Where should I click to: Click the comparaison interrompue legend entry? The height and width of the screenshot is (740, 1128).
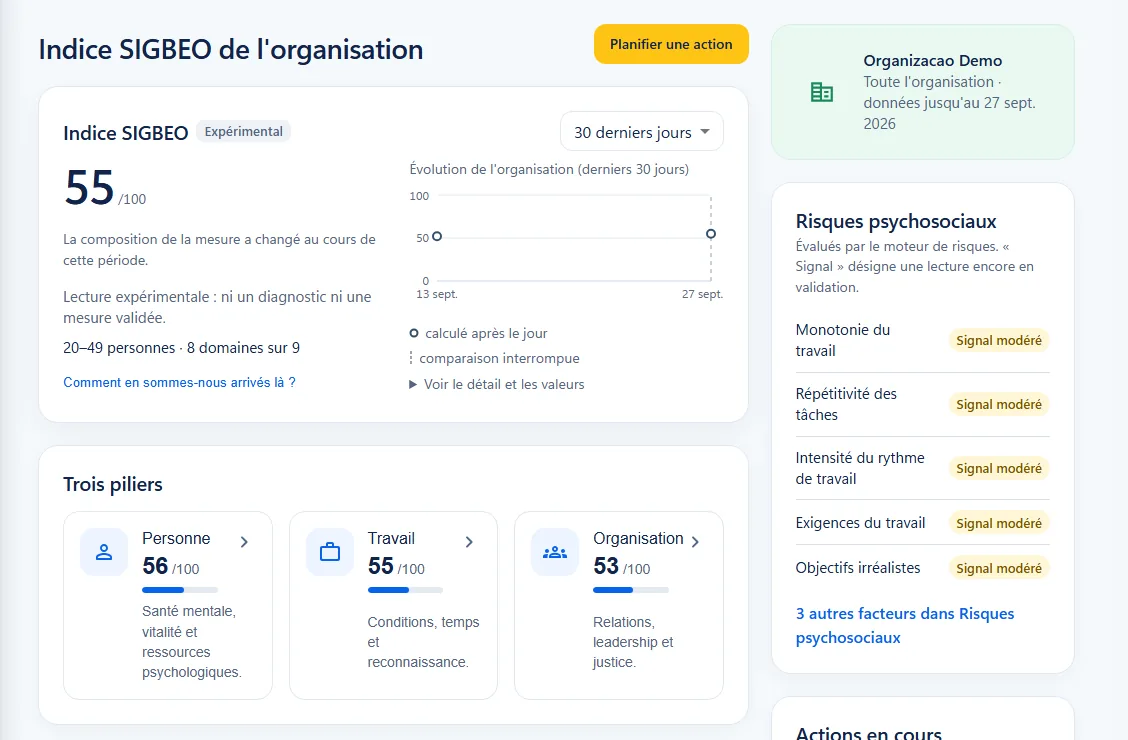494,358
